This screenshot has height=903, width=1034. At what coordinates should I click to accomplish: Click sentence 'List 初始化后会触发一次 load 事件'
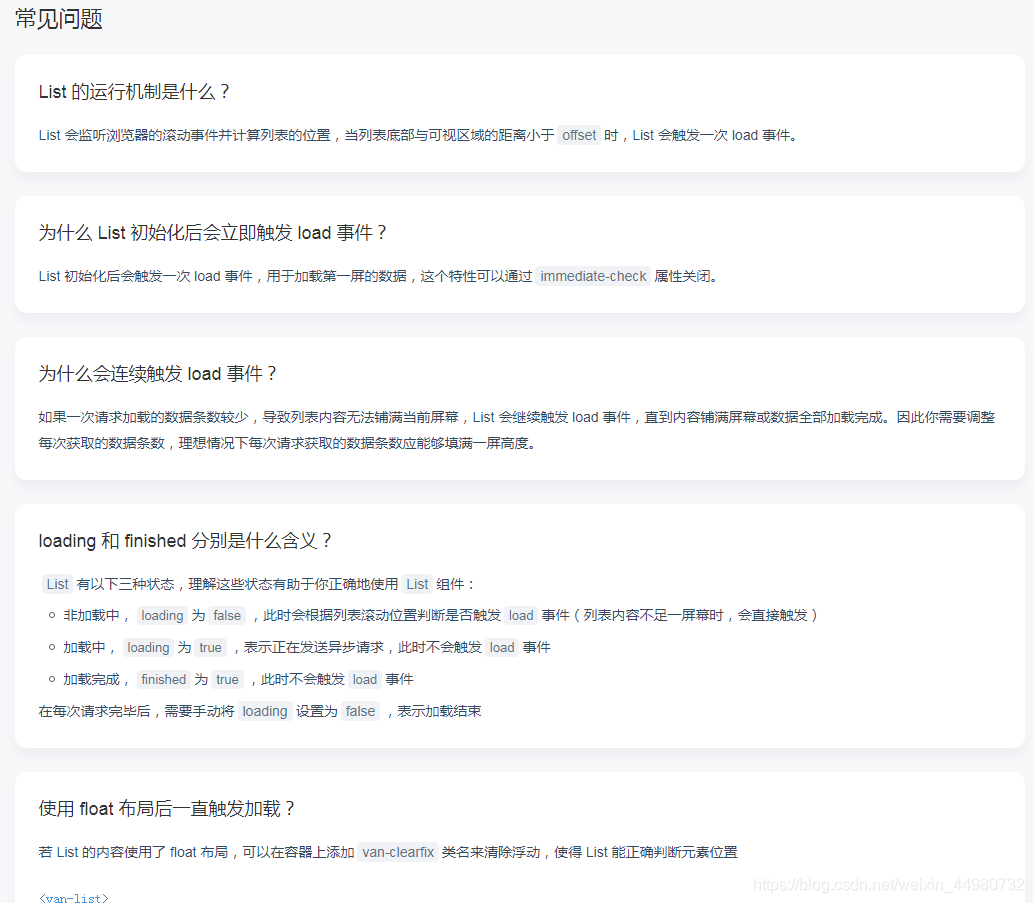point(378,276)
